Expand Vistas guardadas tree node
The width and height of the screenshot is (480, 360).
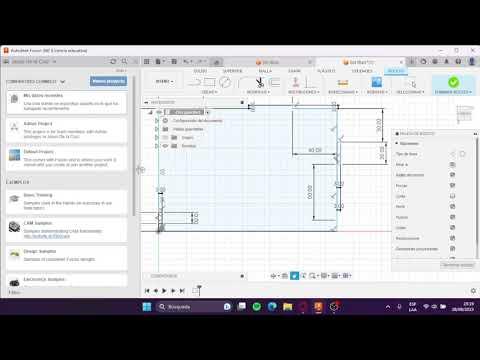[x=157, y=129]
